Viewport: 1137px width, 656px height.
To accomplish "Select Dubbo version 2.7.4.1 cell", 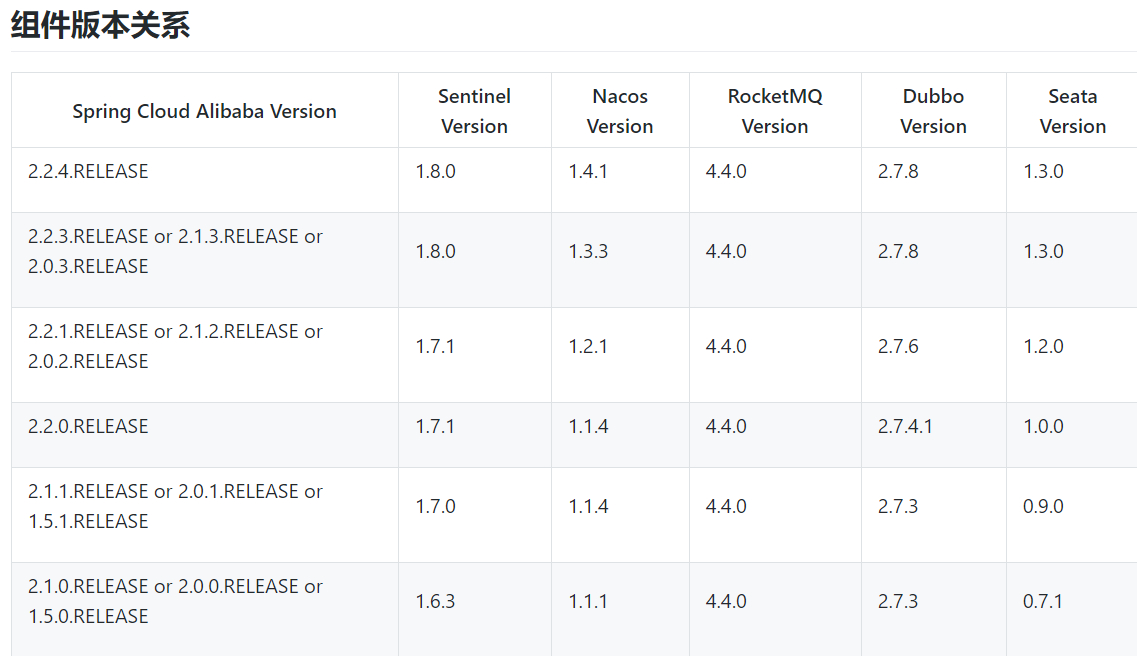I will [x=905, y=427].
